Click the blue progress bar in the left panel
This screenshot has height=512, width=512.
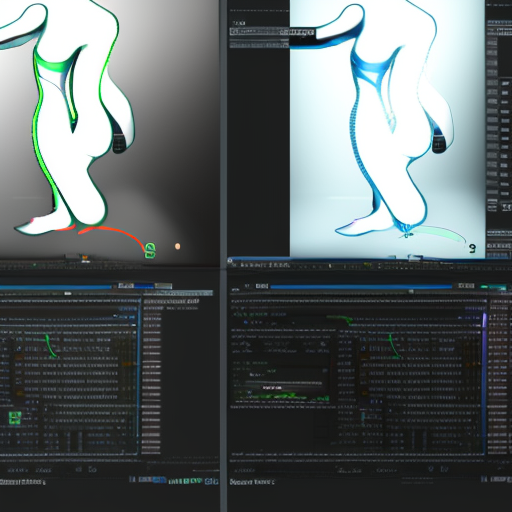pos(55,286)
